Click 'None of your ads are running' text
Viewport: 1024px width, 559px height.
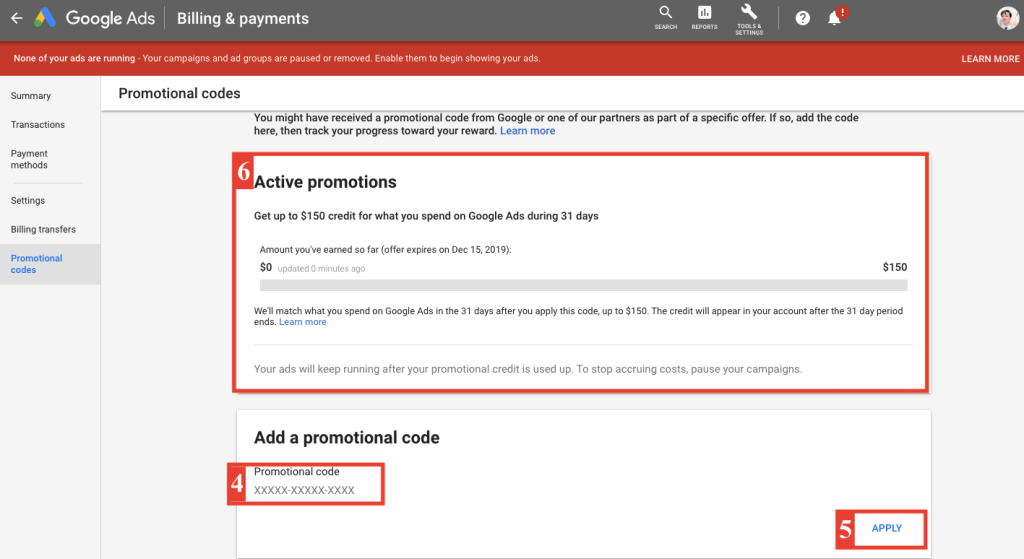coord(74,58)
